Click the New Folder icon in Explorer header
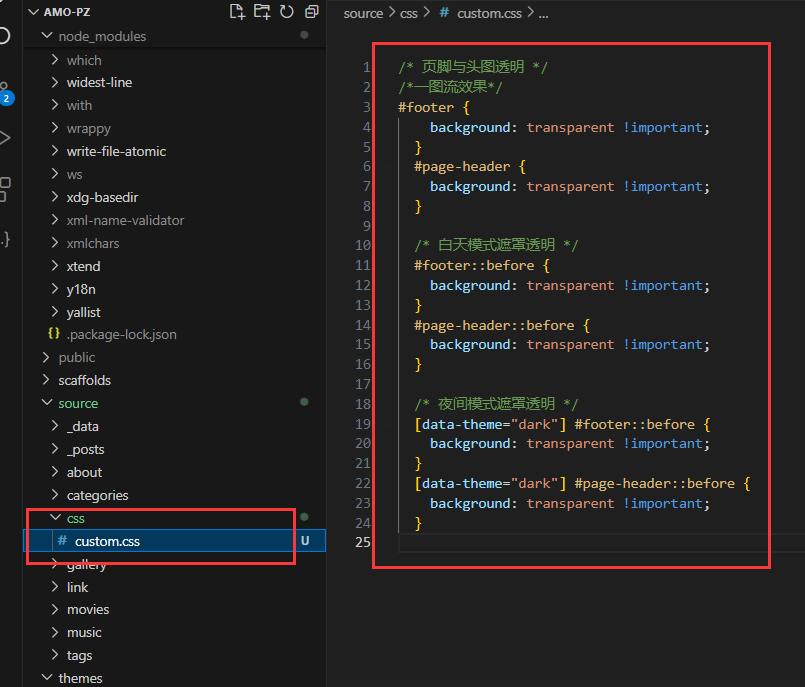Screen dimensions: 805x687 click(262, 12)
